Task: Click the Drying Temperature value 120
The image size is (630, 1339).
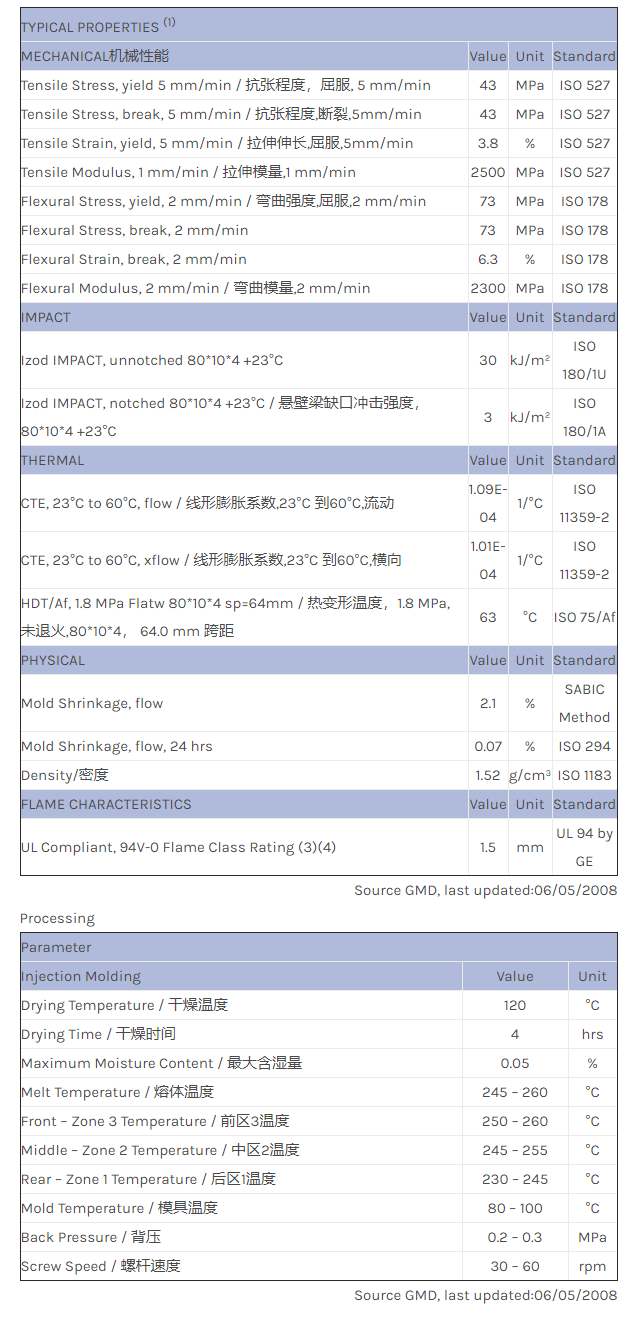Action: coord(515,1005)
